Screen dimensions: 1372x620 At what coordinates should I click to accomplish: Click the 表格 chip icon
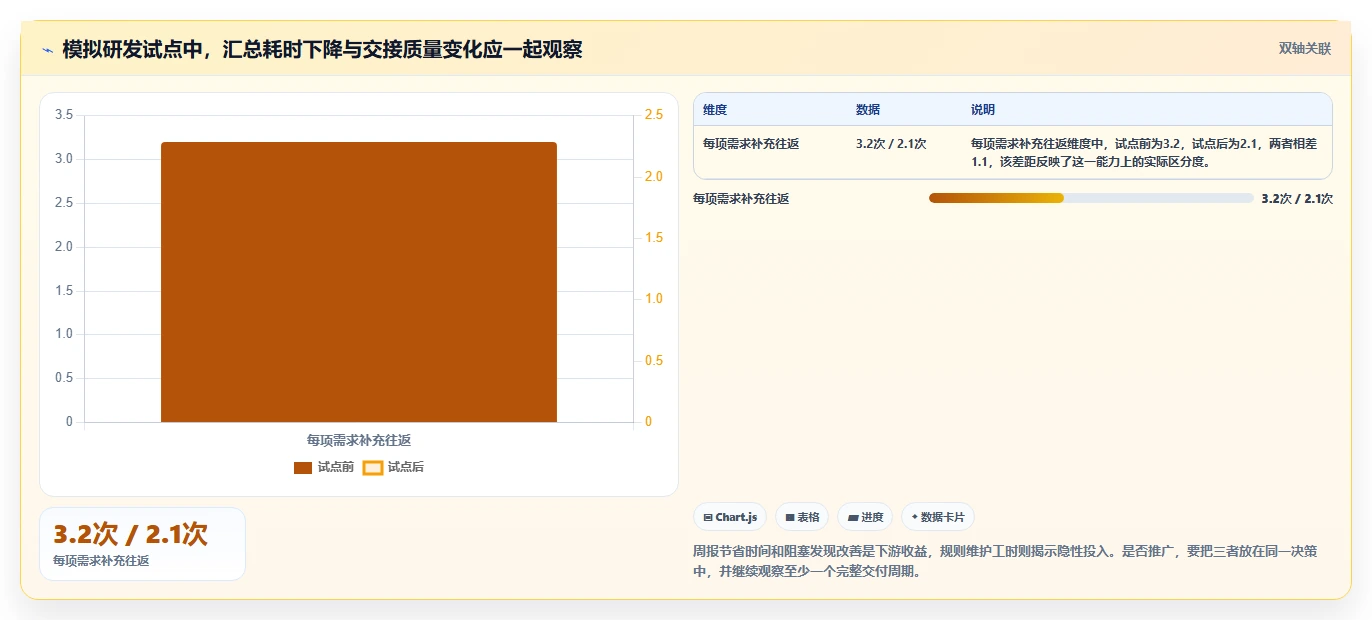[790, 518]
